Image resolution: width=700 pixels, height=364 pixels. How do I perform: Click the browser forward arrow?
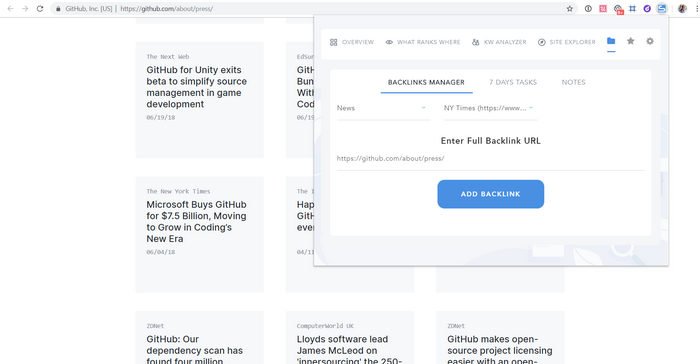(25, 8)
